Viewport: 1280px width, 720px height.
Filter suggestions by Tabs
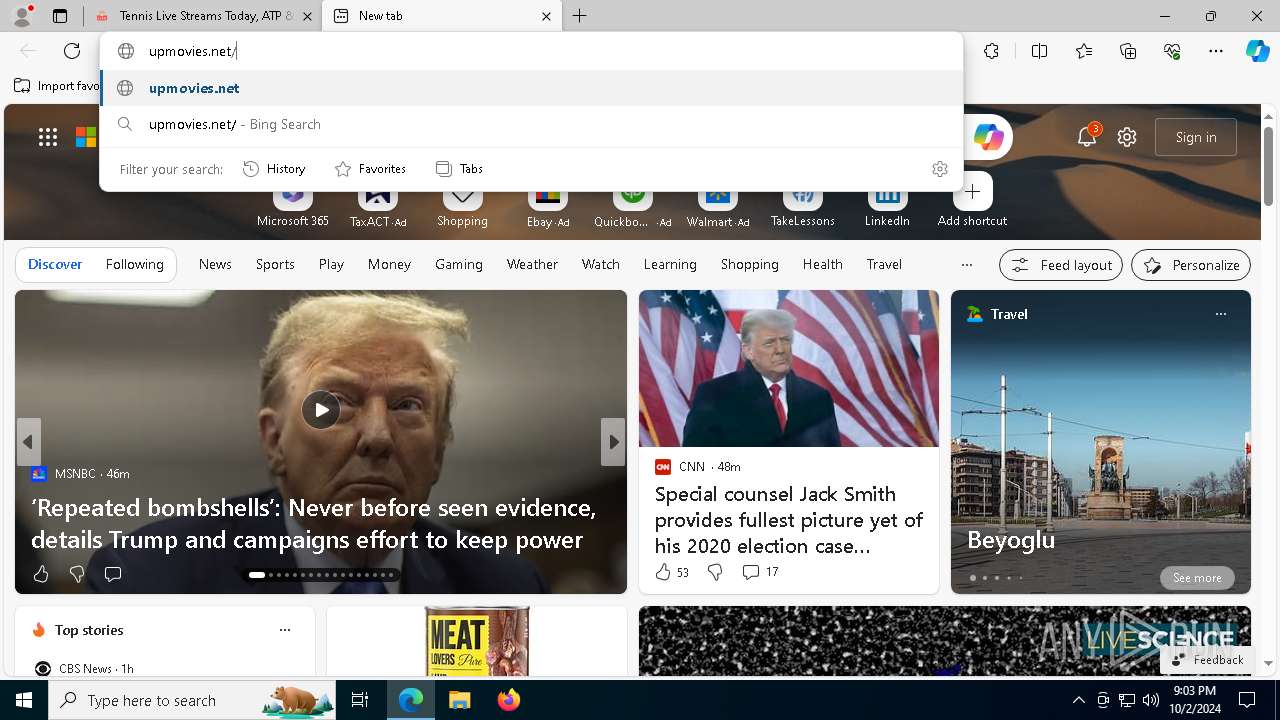[x=460, y=169]
